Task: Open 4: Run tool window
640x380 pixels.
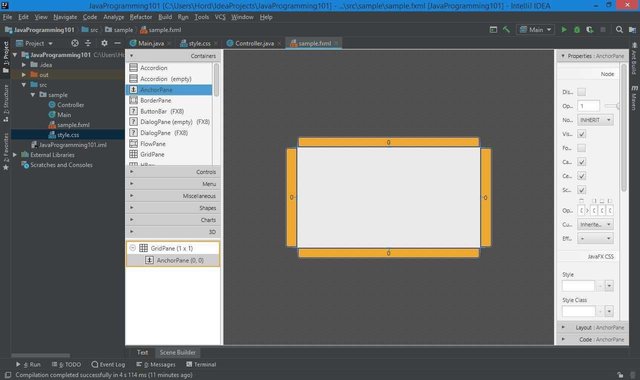Action: pyautogui.click(x=28, y=364)
